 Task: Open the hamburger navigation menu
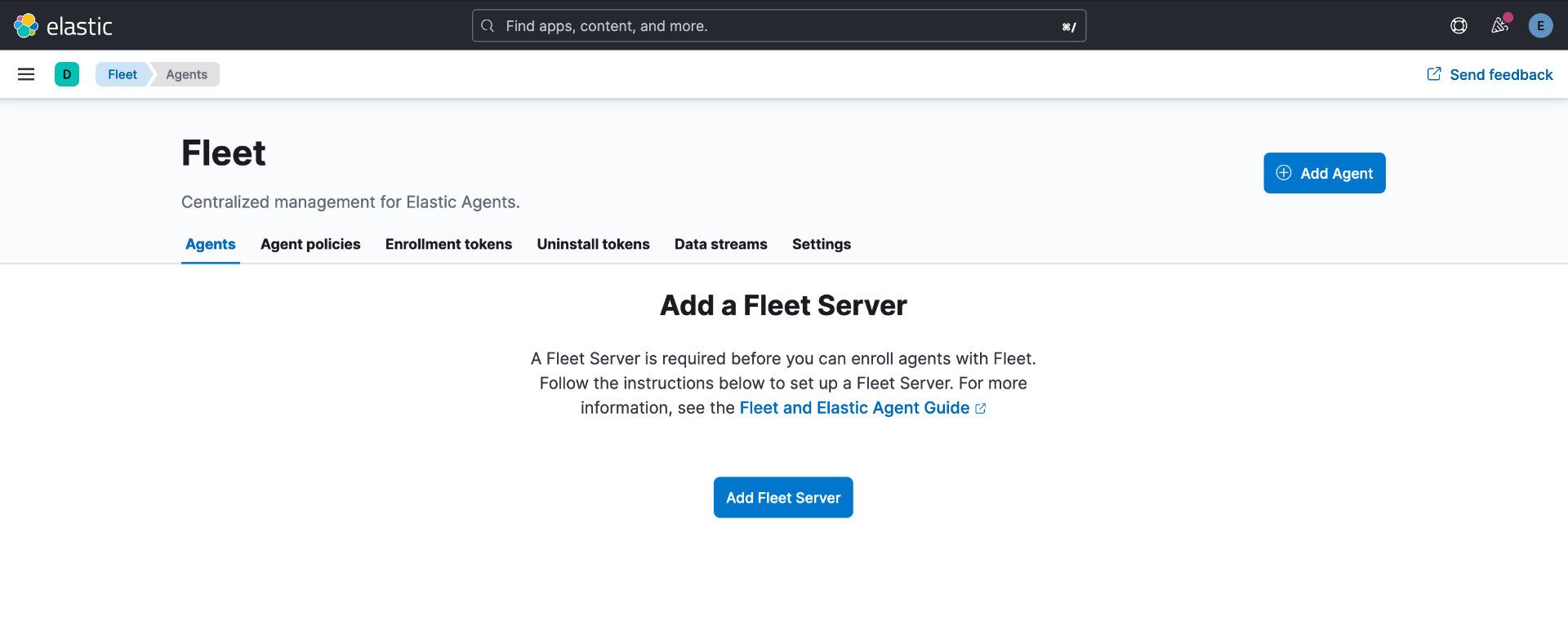point(26,74)
